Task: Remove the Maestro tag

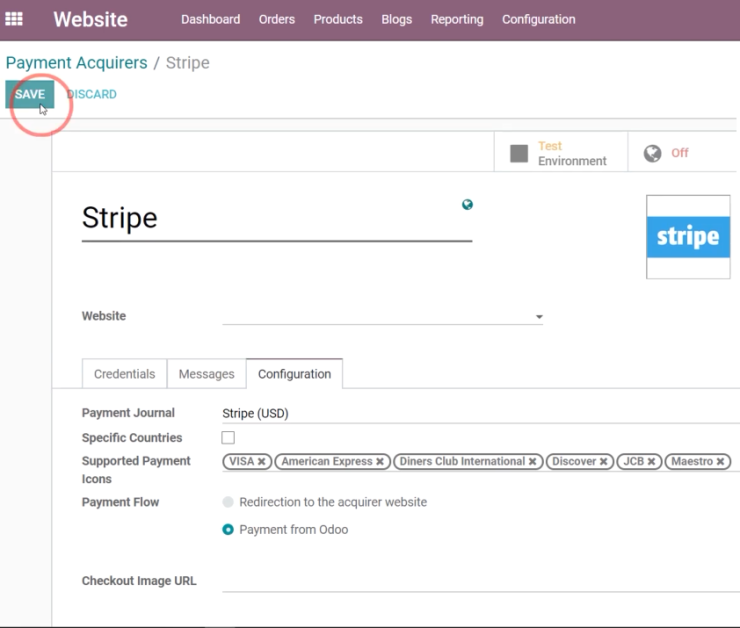Action: (720, 461)
